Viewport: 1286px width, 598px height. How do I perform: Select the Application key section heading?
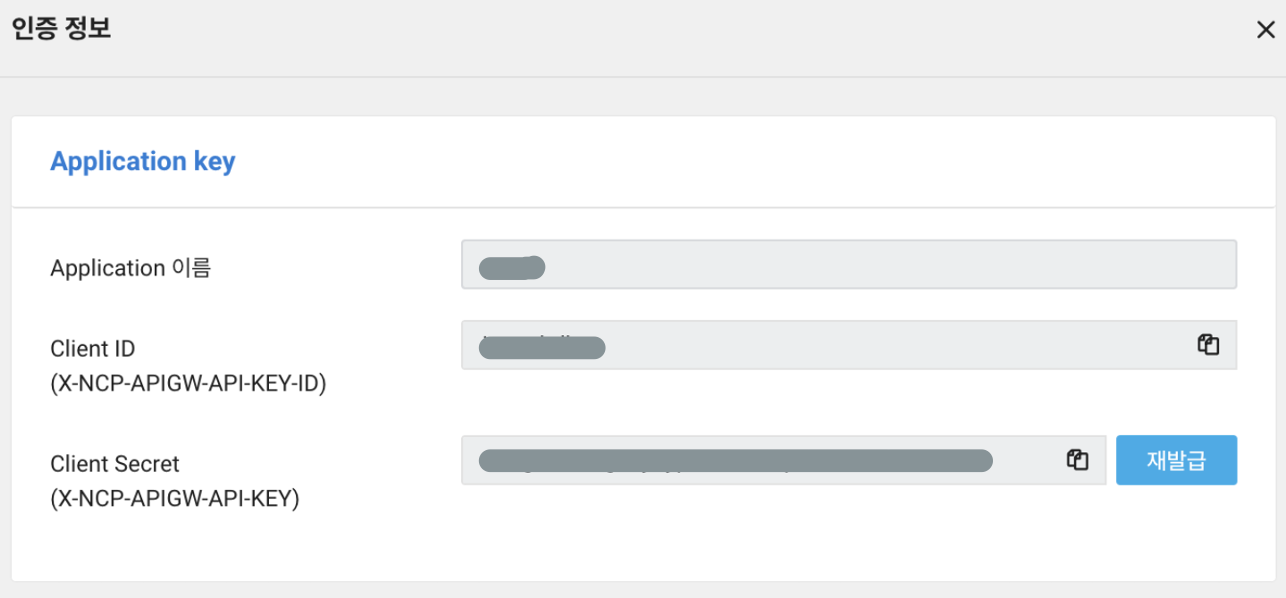point(143,161)
